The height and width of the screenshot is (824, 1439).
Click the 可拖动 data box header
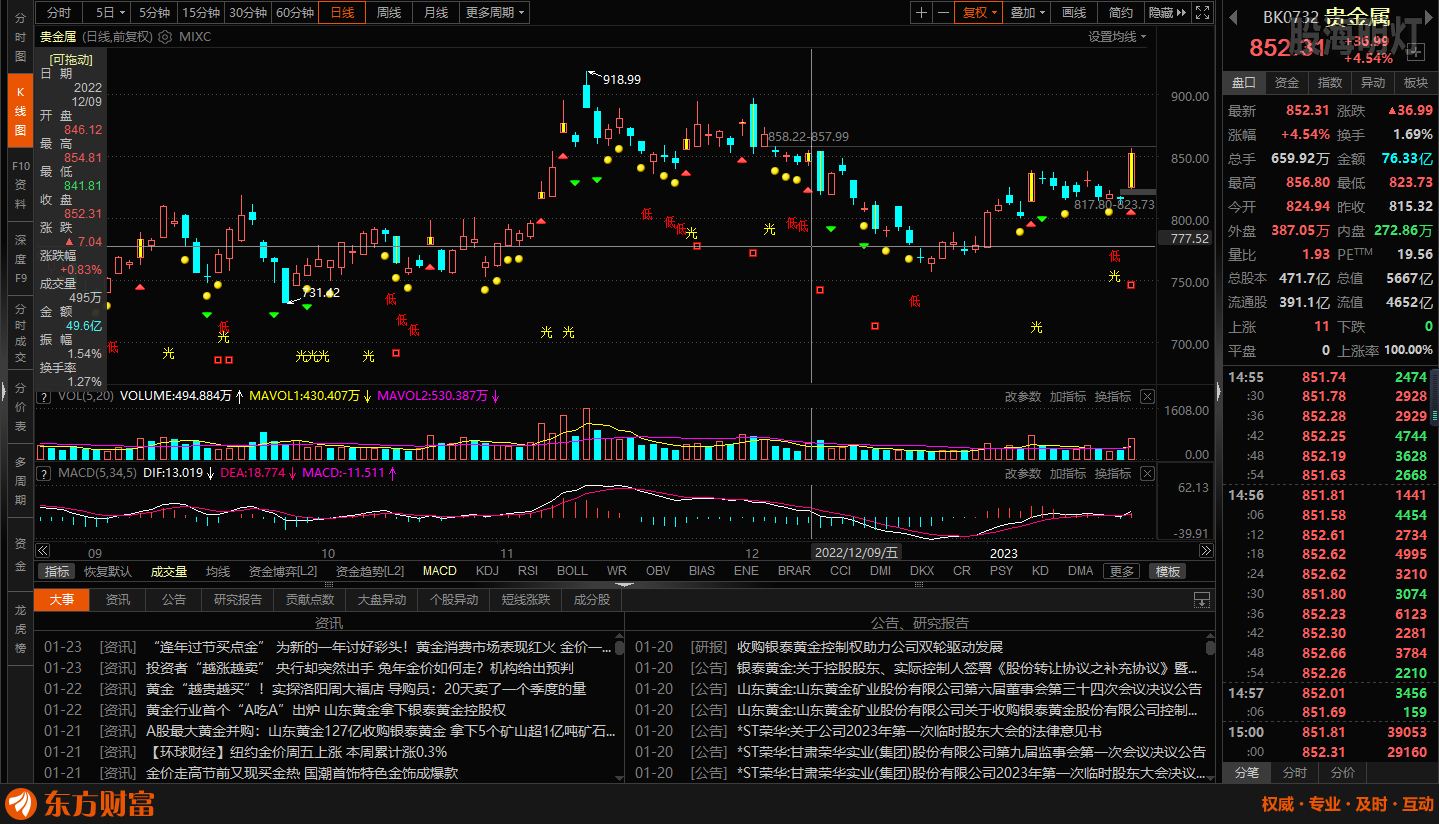pyautogui.click(x=70, y=59)
